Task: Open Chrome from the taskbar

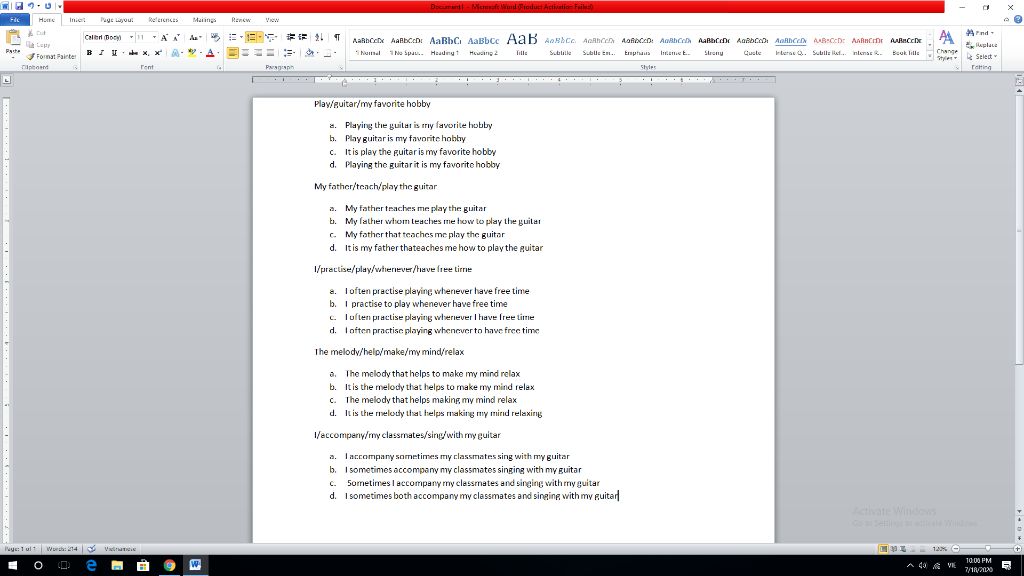Action: 169,565
